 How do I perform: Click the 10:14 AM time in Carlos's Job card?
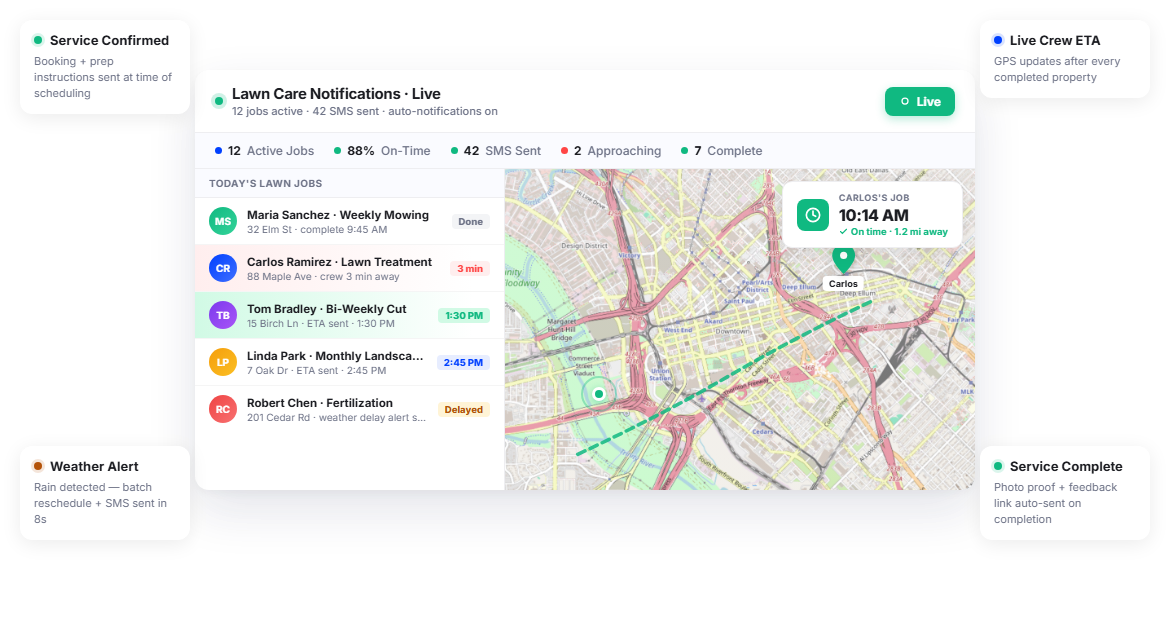[873, 216]
